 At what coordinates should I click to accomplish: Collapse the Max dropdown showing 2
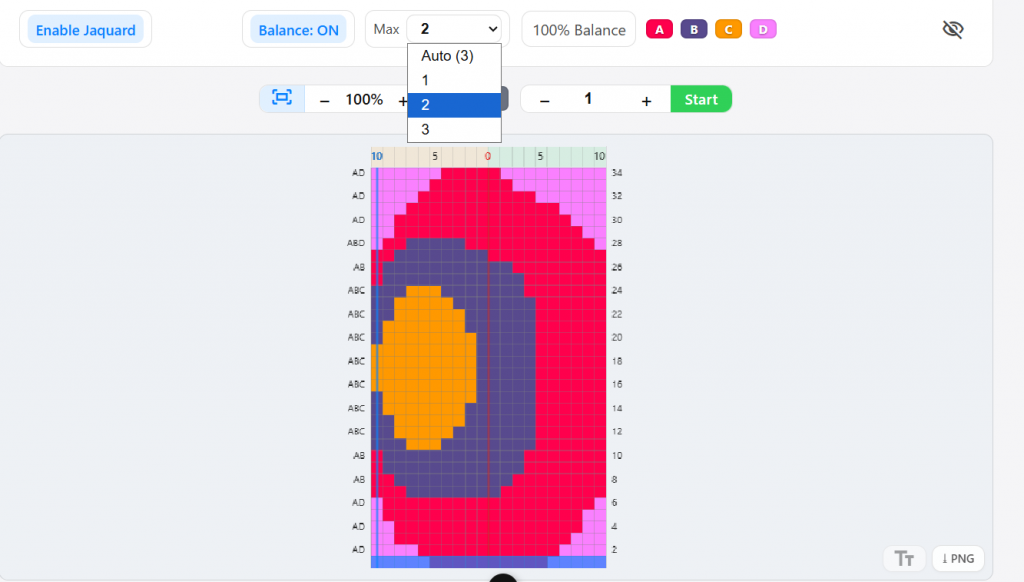tap(453, 29)
